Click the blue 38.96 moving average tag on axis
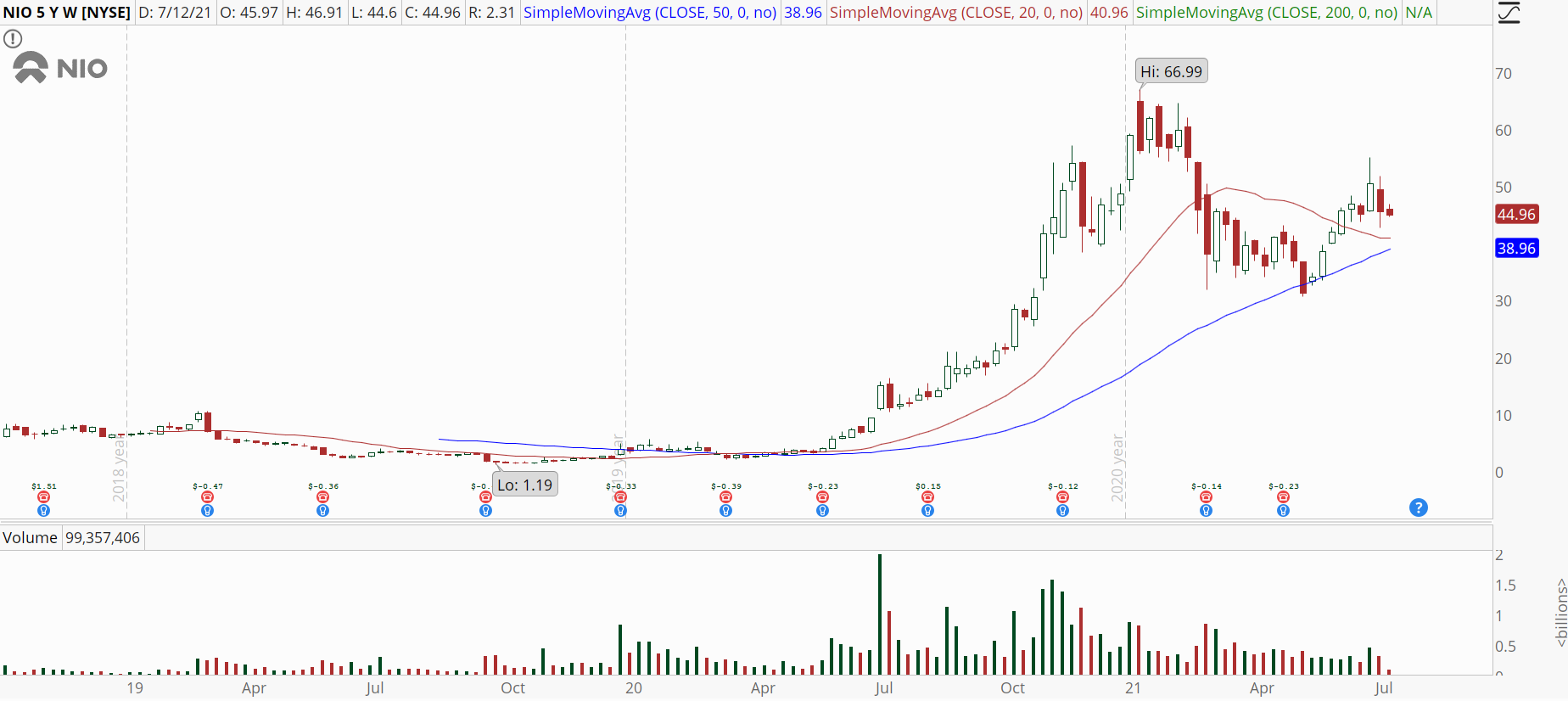Screen dimensions: 1568x701 (x=1516, y=248)
